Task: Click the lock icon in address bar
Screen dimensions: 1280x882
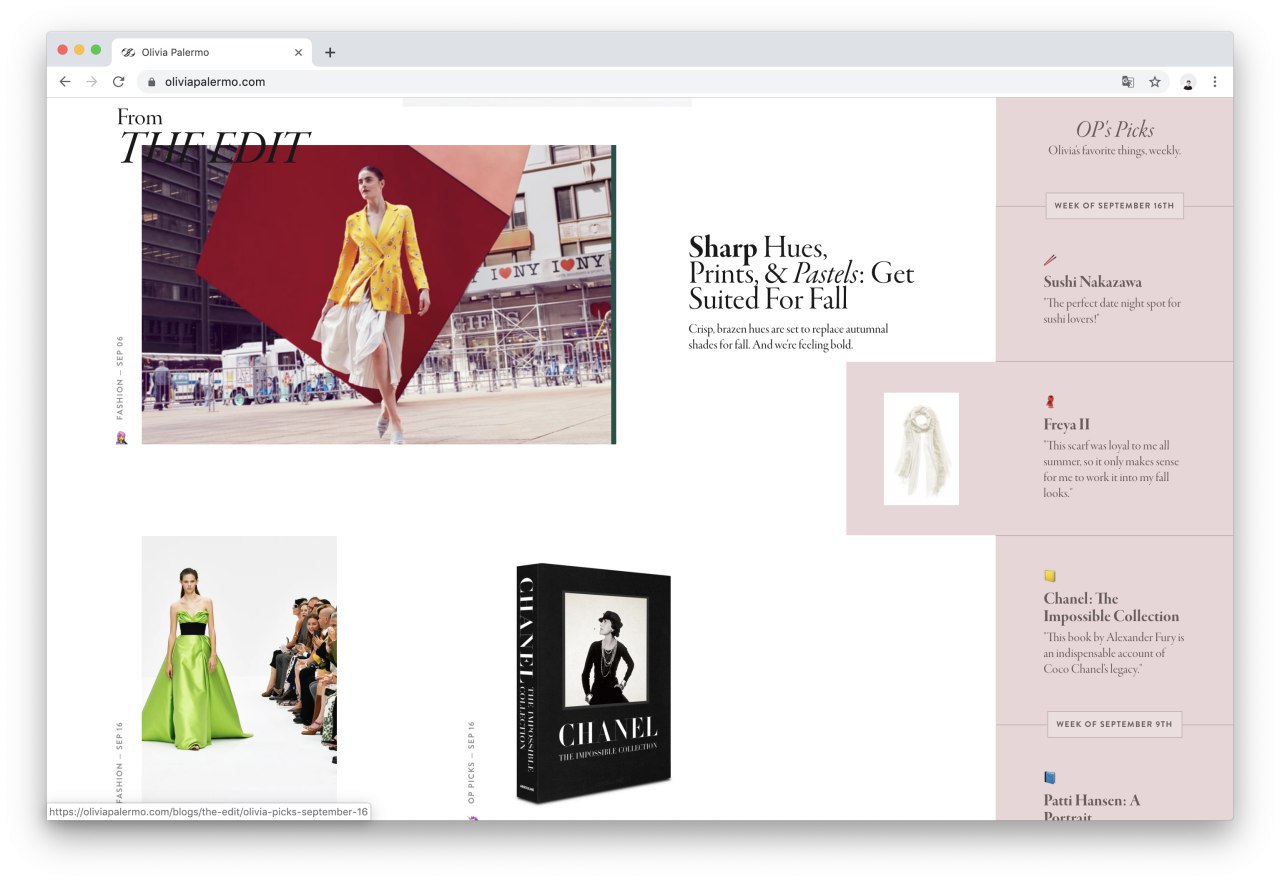Action: 152,82
